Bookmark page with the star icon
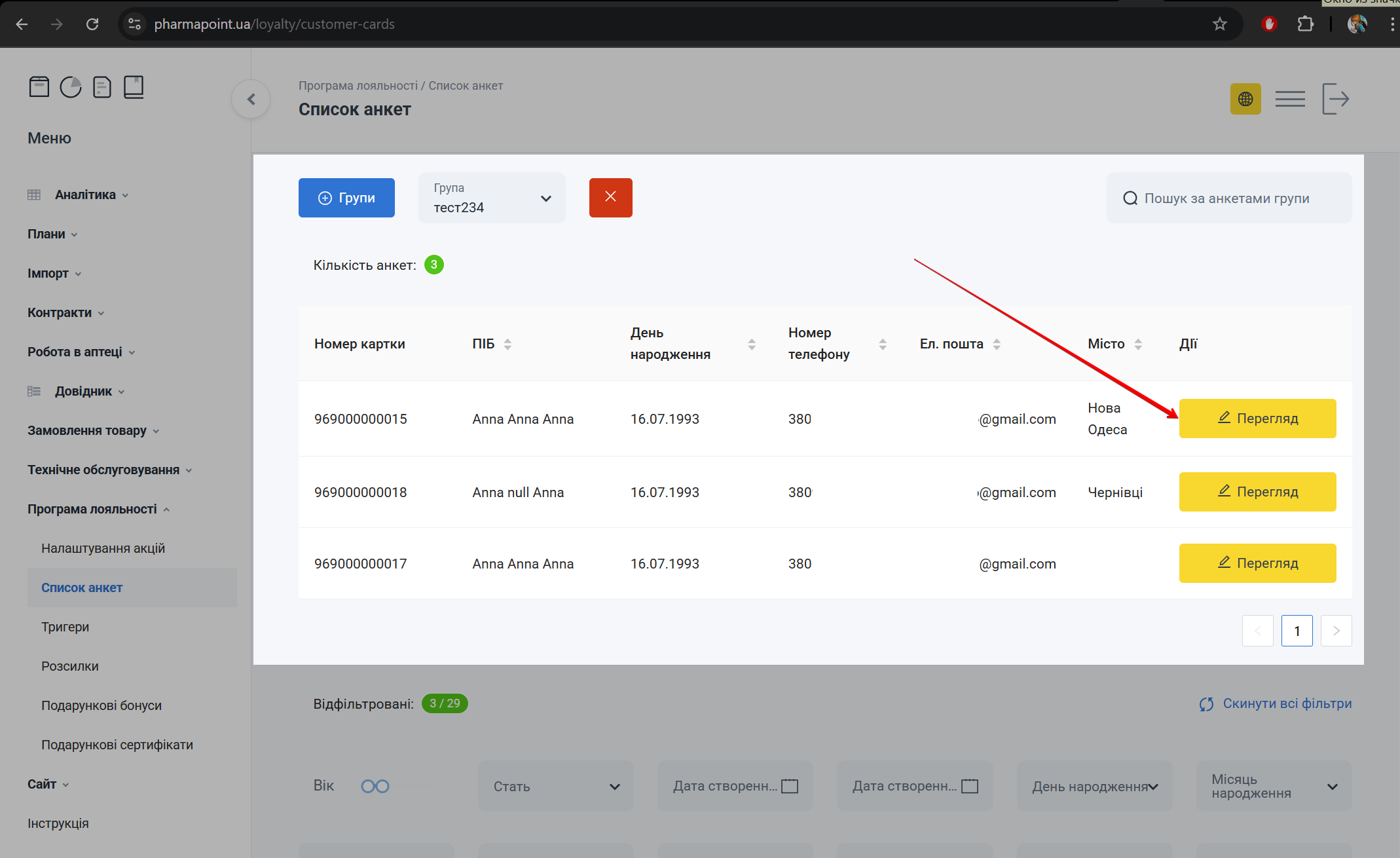This screenshot has width=1400, height=858. click(x=1219, y=24)
